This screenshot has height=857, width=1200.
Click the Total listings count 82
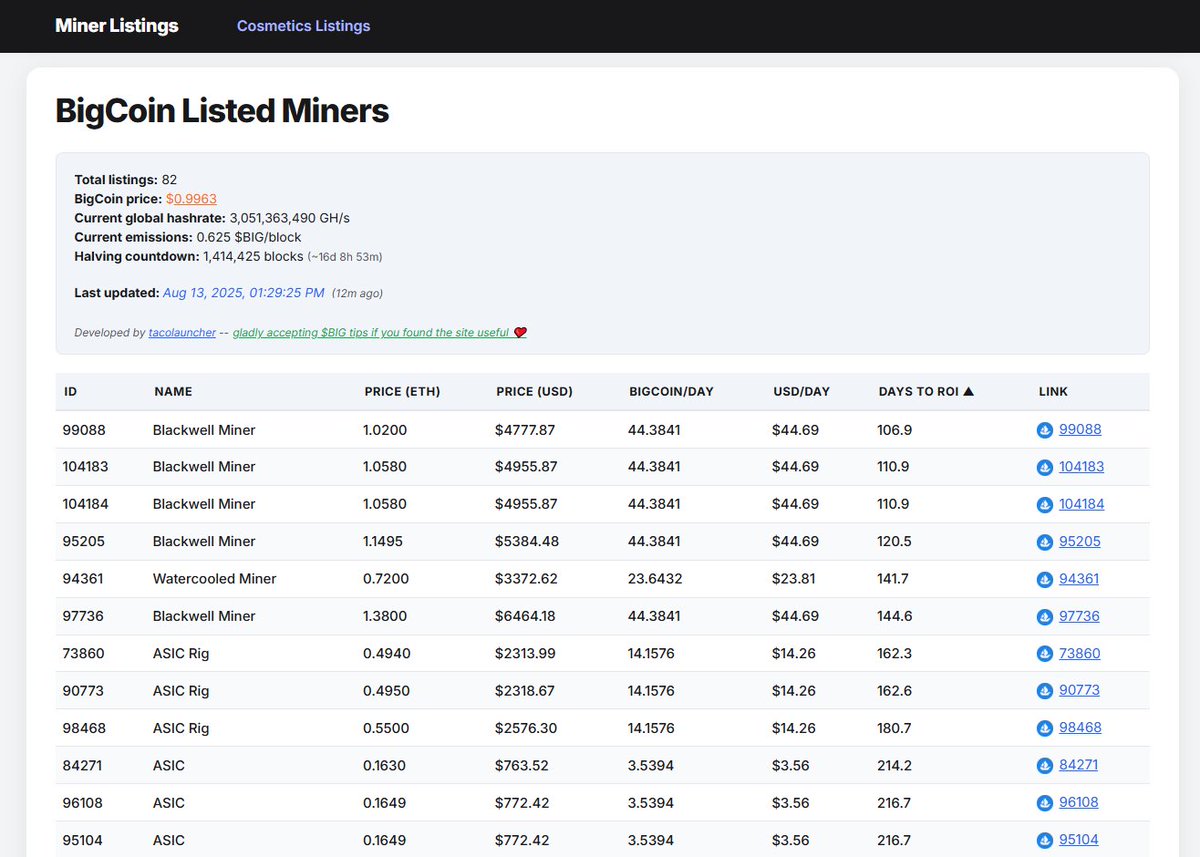(x=169, y=180)
